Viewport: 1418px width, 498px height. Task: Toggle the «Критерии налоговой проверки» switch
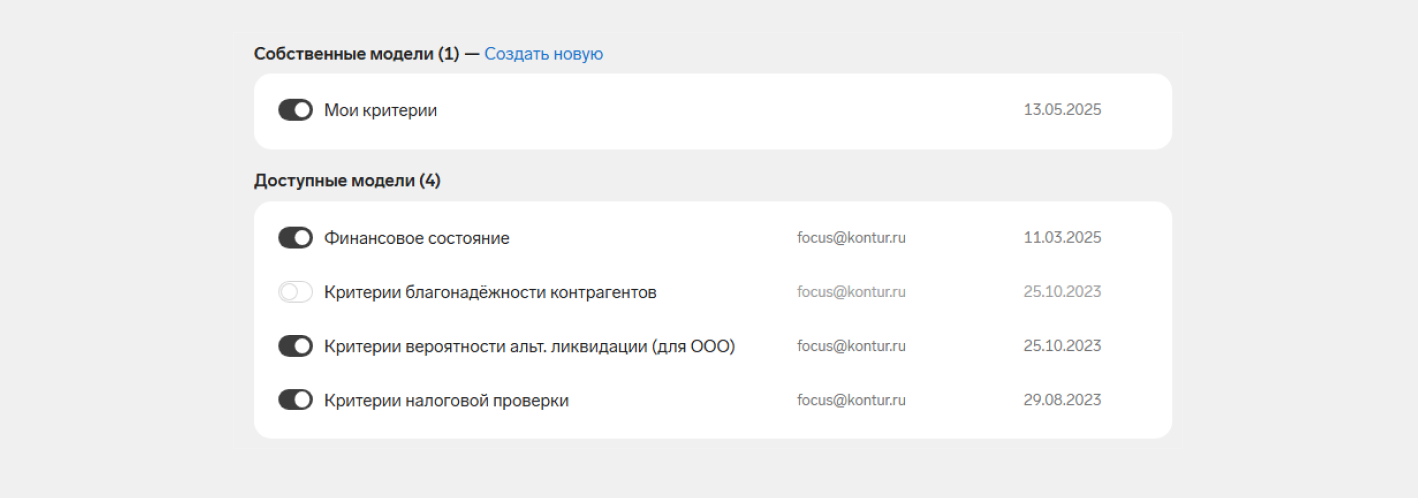point(295,400)
